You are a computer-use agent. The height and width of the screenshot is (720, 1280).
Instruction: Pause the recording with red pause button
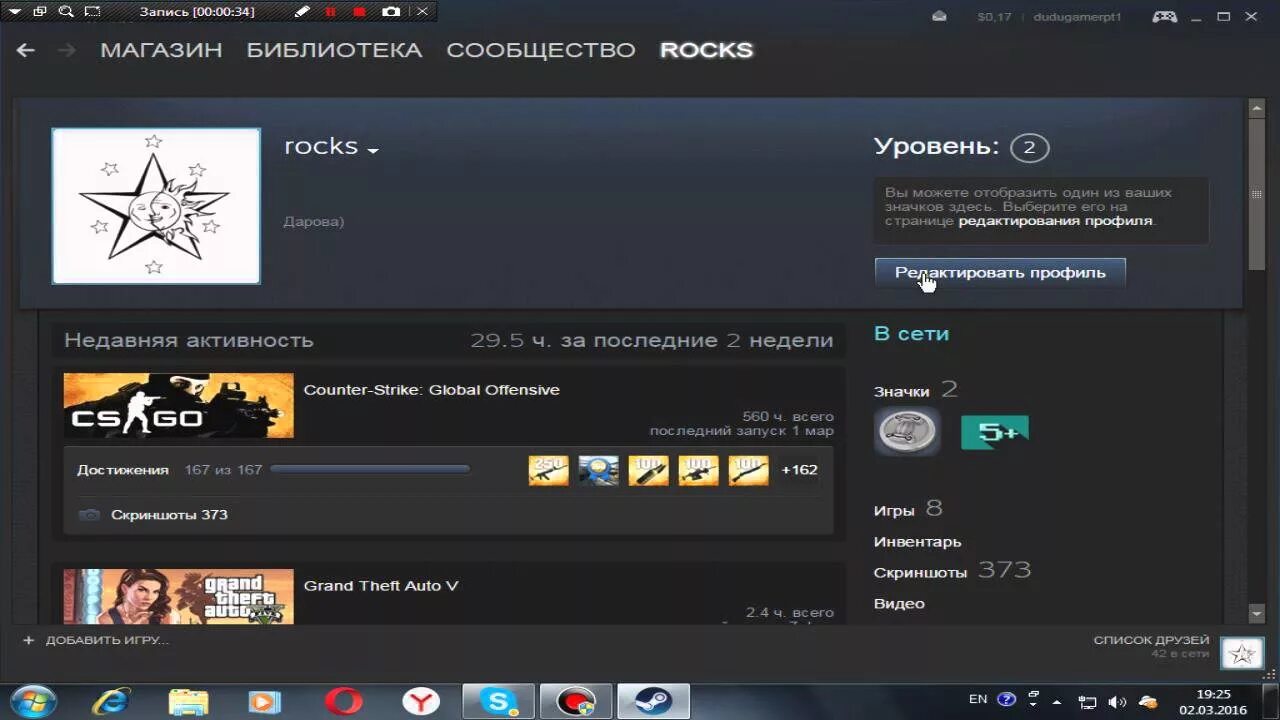[330, 12]
